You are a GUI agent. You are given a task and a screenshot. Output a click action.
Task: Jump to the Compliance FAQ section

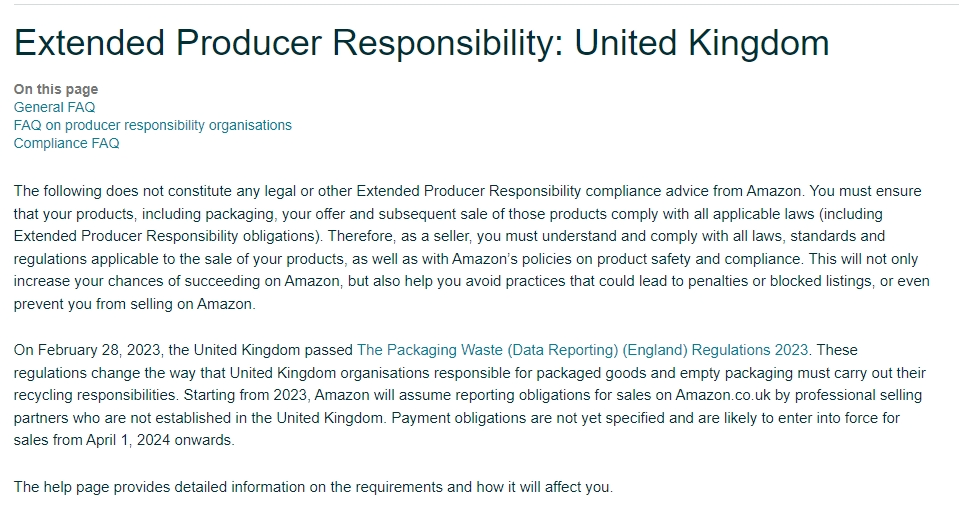pyautogui.click(x=66, y=143)
